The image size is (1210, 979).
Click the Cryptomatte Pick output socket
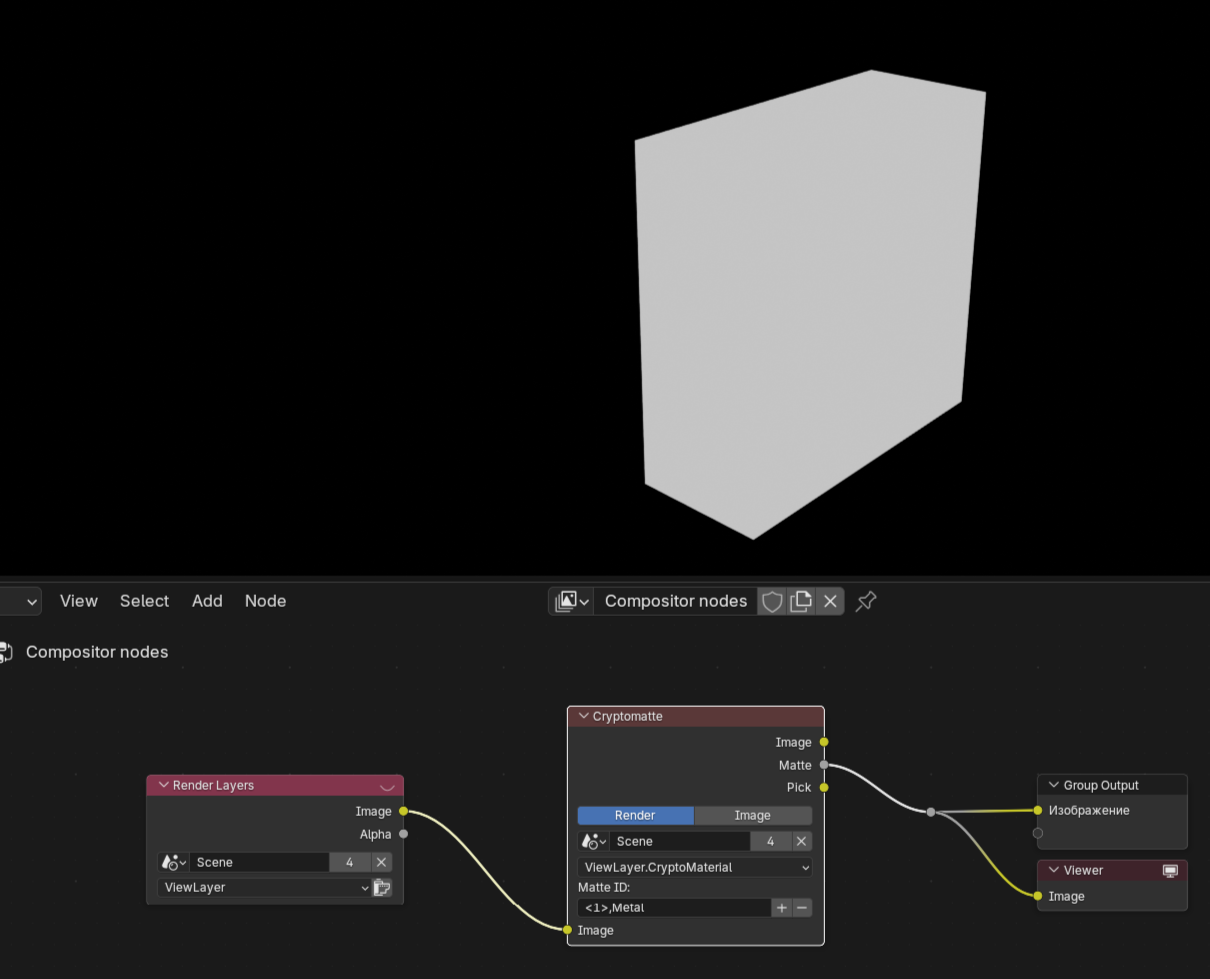pos(824,787)
